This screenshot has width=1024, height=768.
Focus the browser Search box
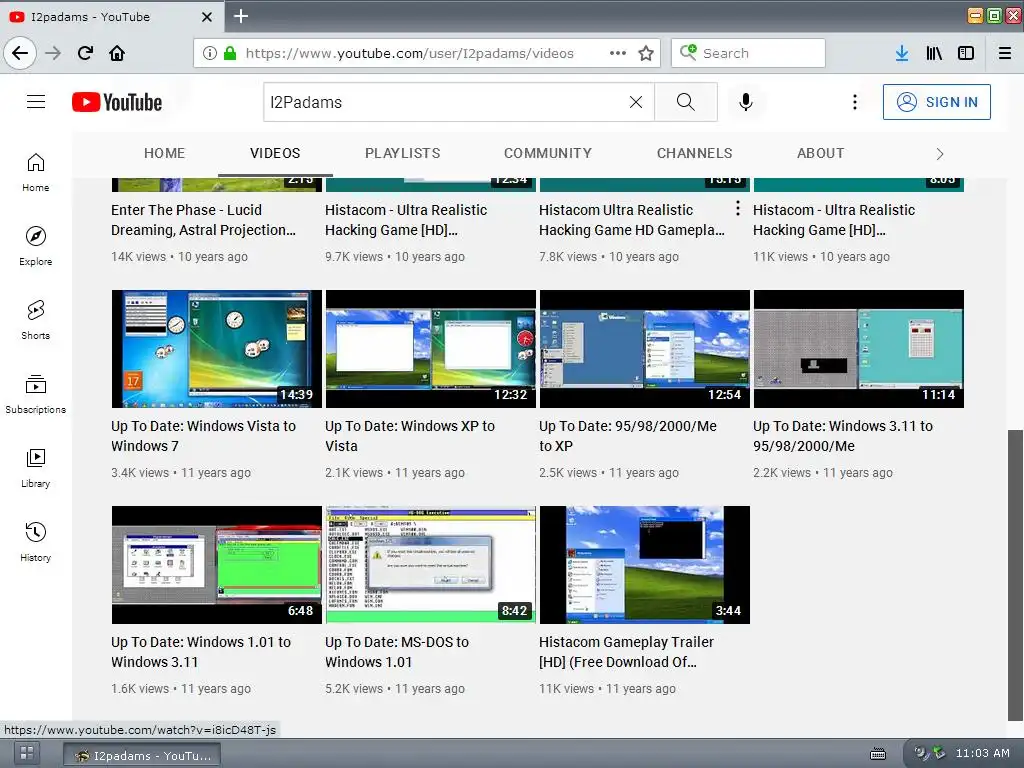click(748, 53)
